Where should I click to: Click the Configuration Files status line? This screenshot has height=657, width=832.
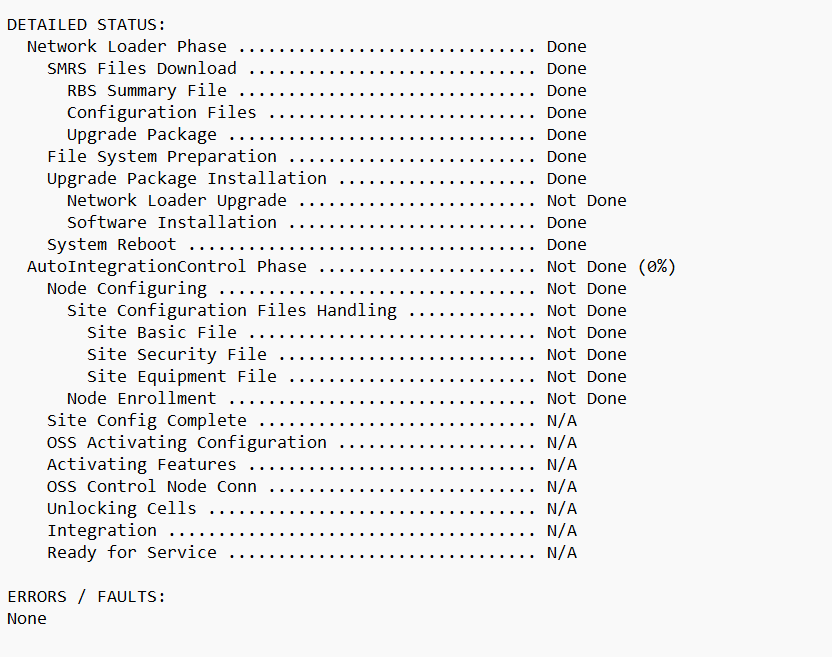pos(327,113)
